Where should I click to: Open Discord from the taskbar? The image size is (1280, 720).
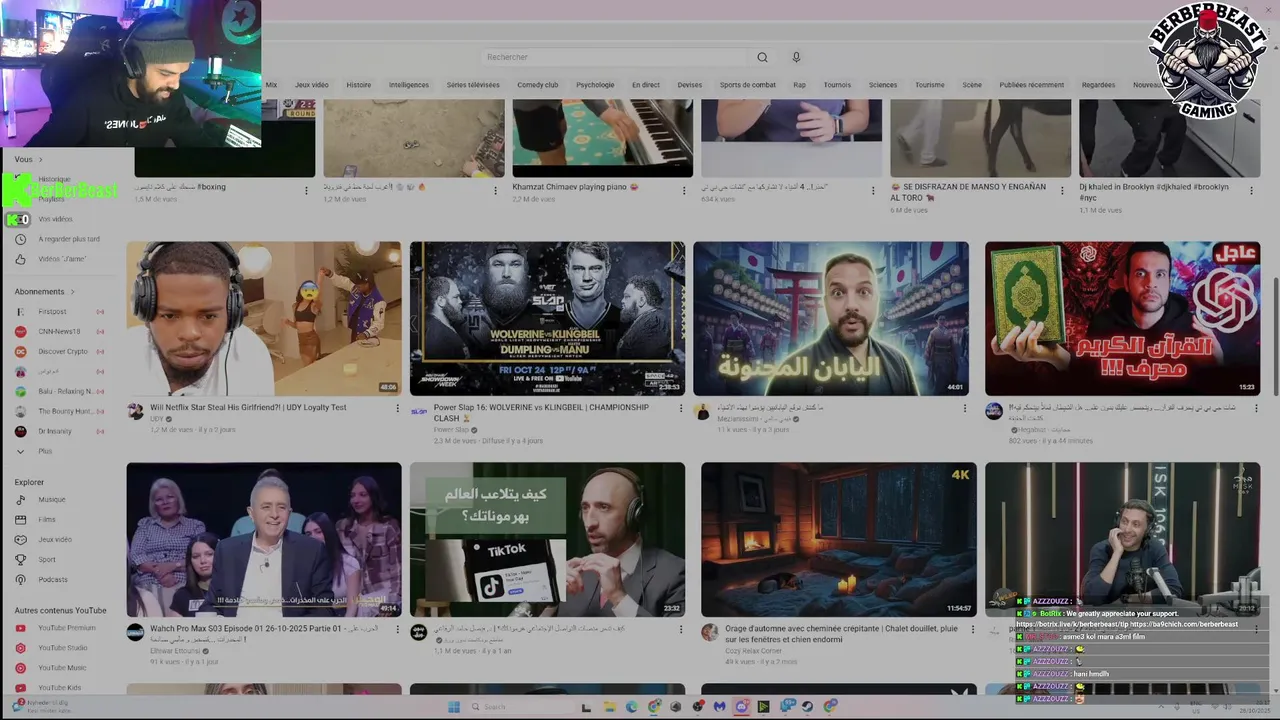point(741,707)
